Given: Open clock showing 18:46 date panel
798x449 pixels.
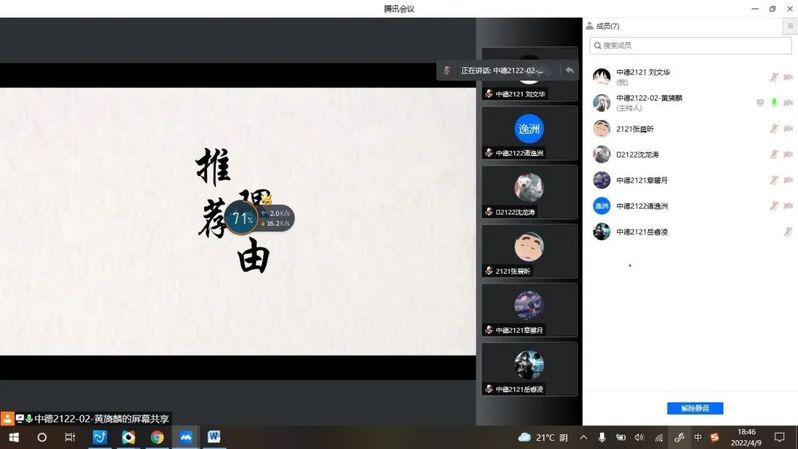Looking at the screenshot, I should click(746, 437).
